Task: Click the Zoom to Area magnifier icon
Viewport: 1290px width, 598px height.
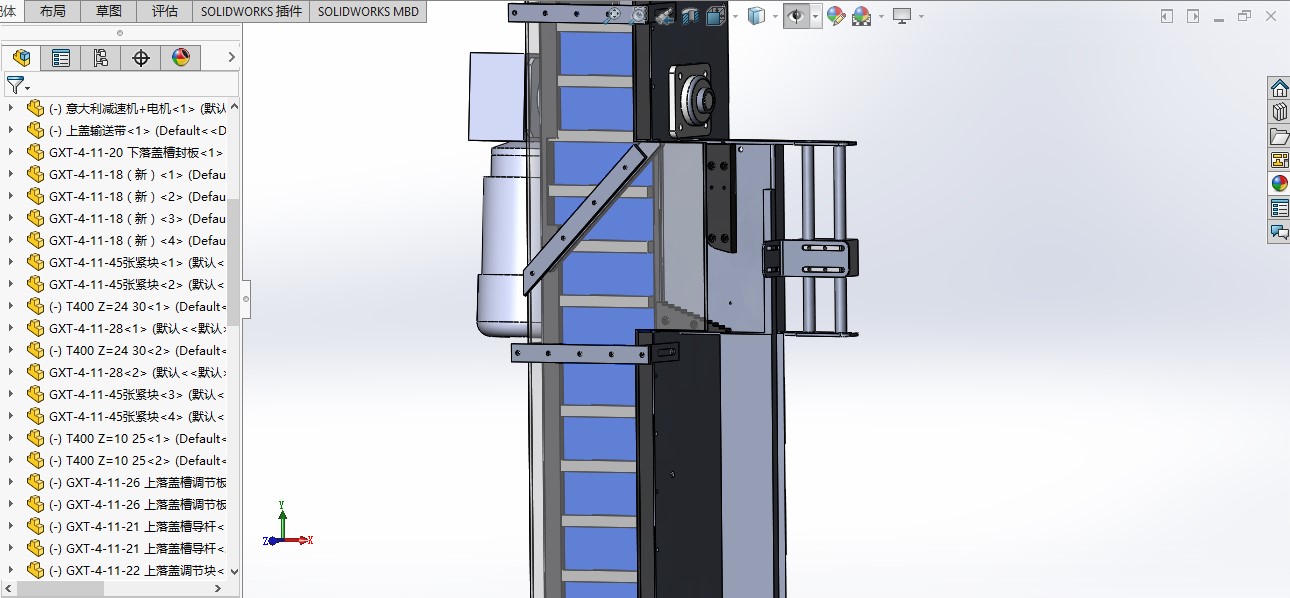Action: pos(639,15)
